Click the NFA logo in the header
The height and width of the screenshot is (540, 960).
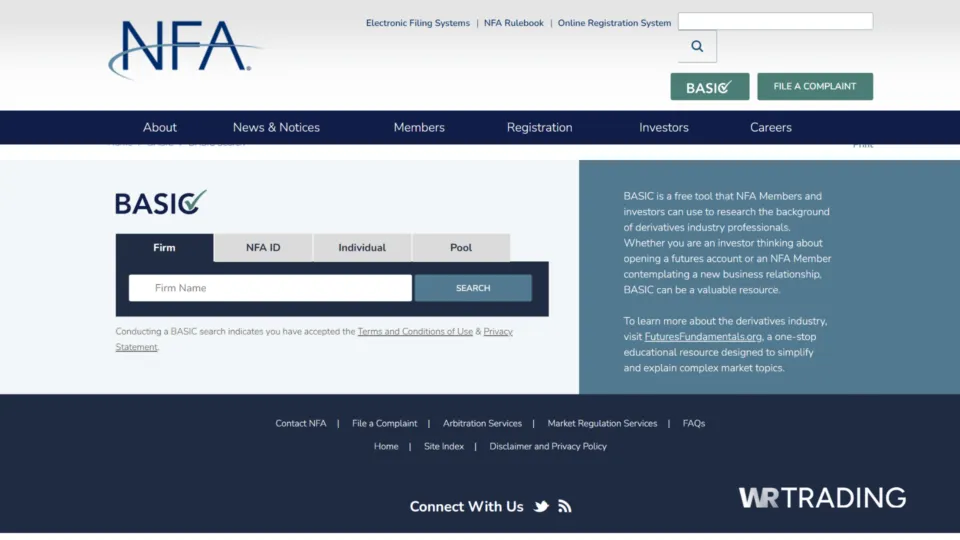pos(185,48)
